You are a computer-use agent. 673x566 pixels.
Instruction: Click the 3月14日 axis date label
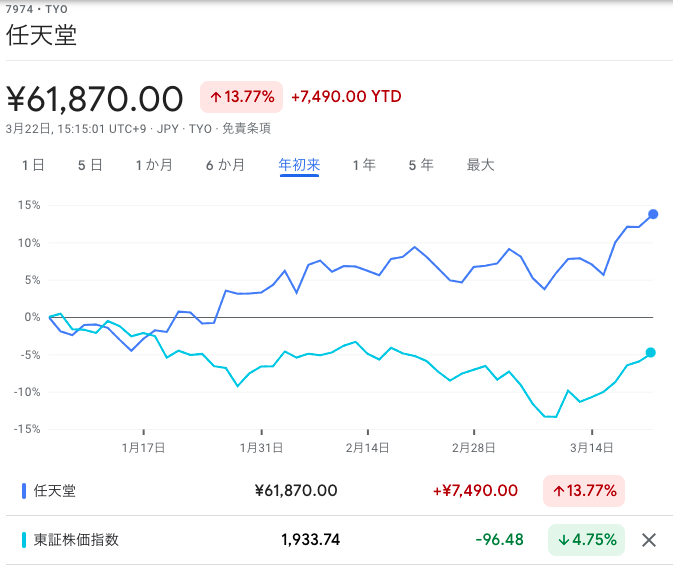[x=591, y=448]
